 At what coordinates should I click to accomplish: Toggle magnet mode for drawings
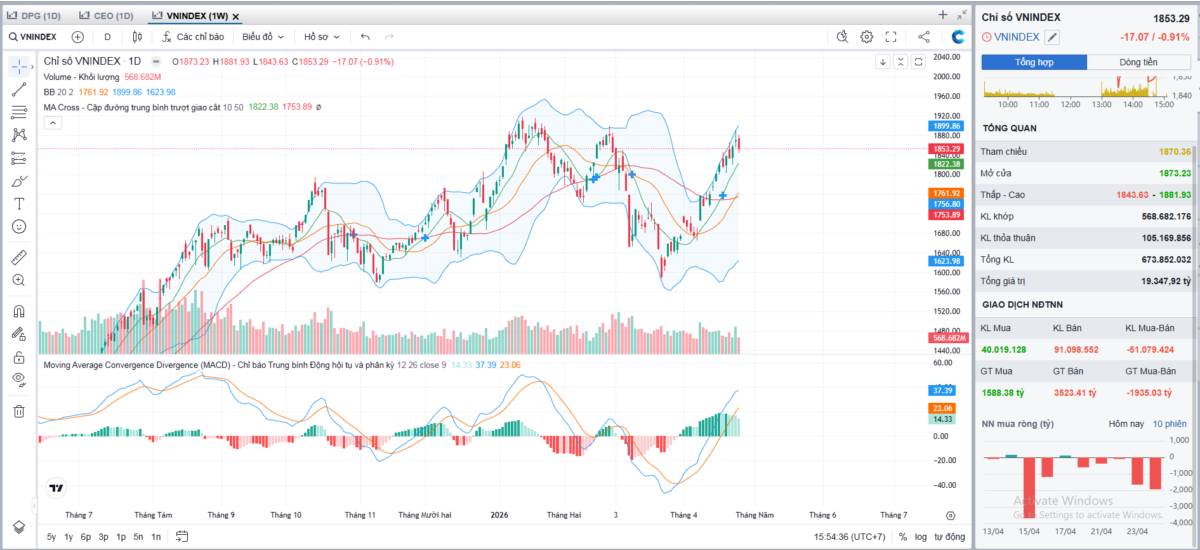point(19,311)
